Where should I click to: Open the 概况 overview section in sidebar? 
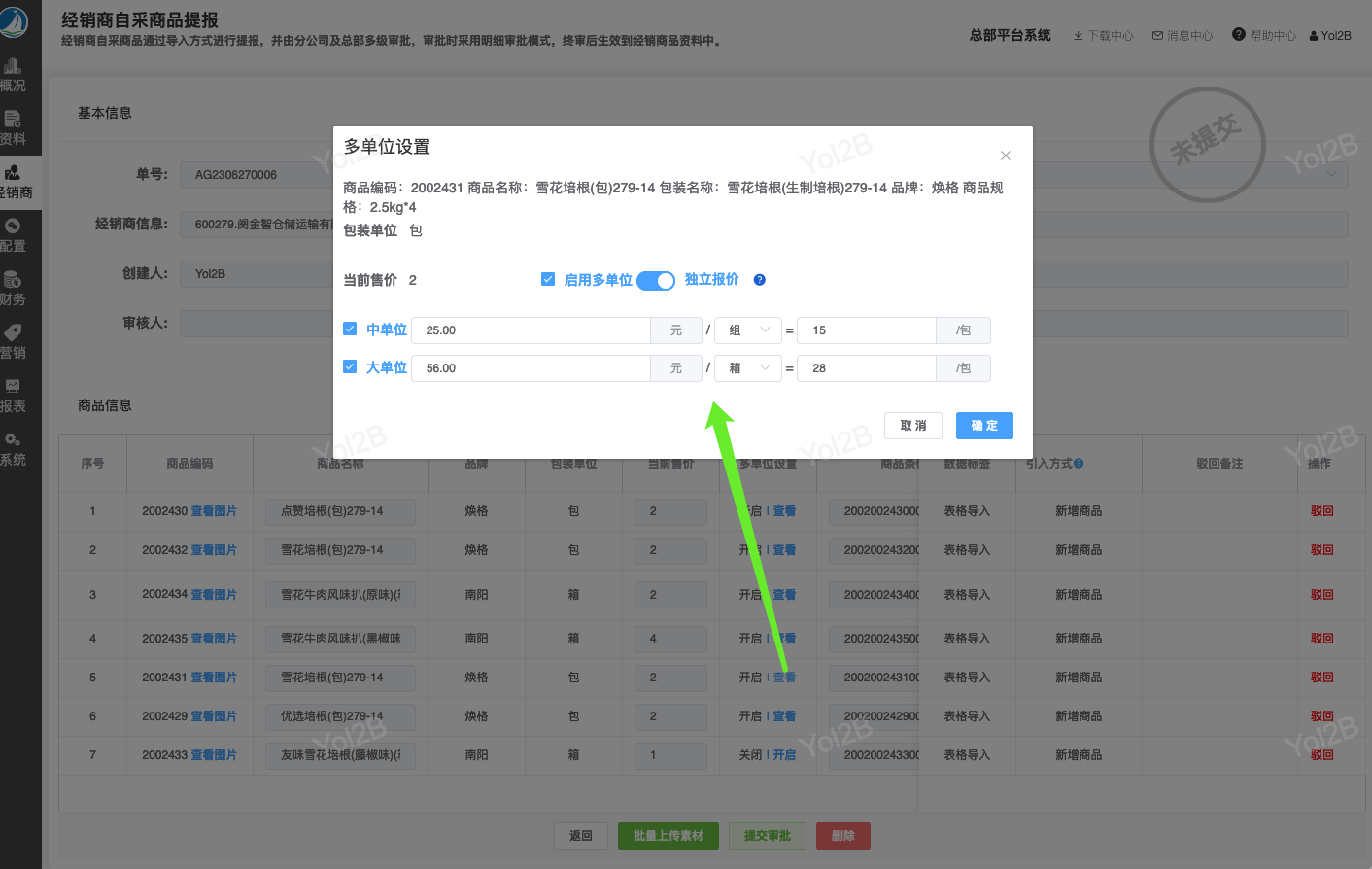14,76
